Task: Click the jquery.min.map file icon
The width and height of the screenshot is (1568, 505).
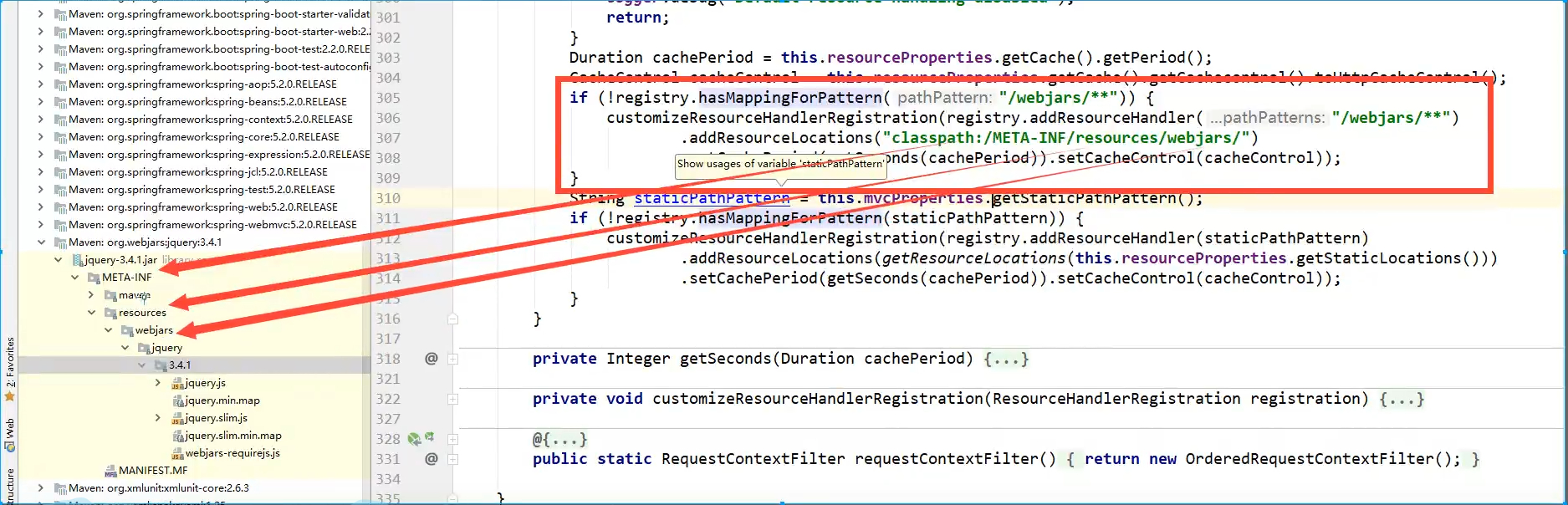Action: click(x=177, y=400)
